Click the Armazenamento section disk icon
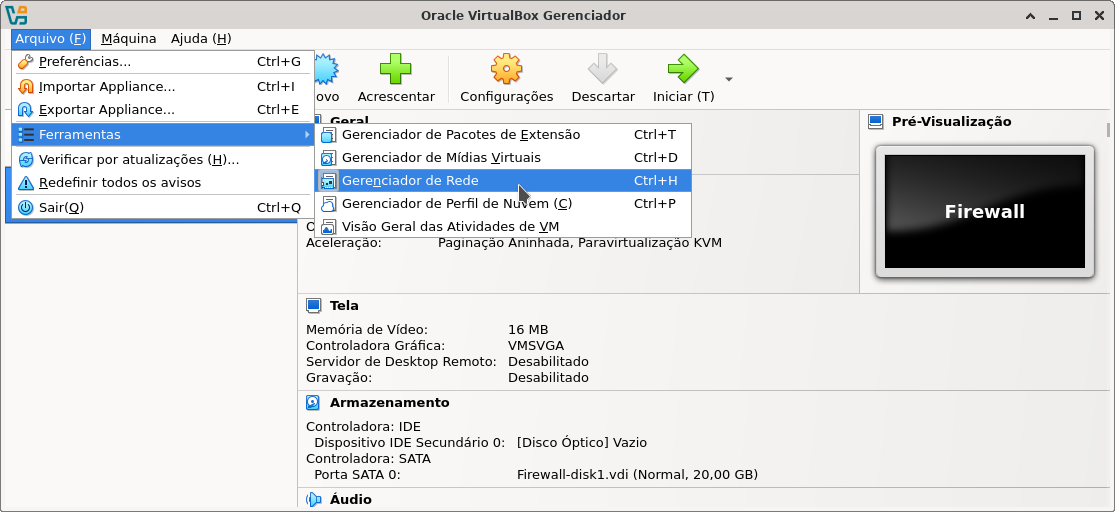Viewport: 1115px width, 512px height. point(314,403)
